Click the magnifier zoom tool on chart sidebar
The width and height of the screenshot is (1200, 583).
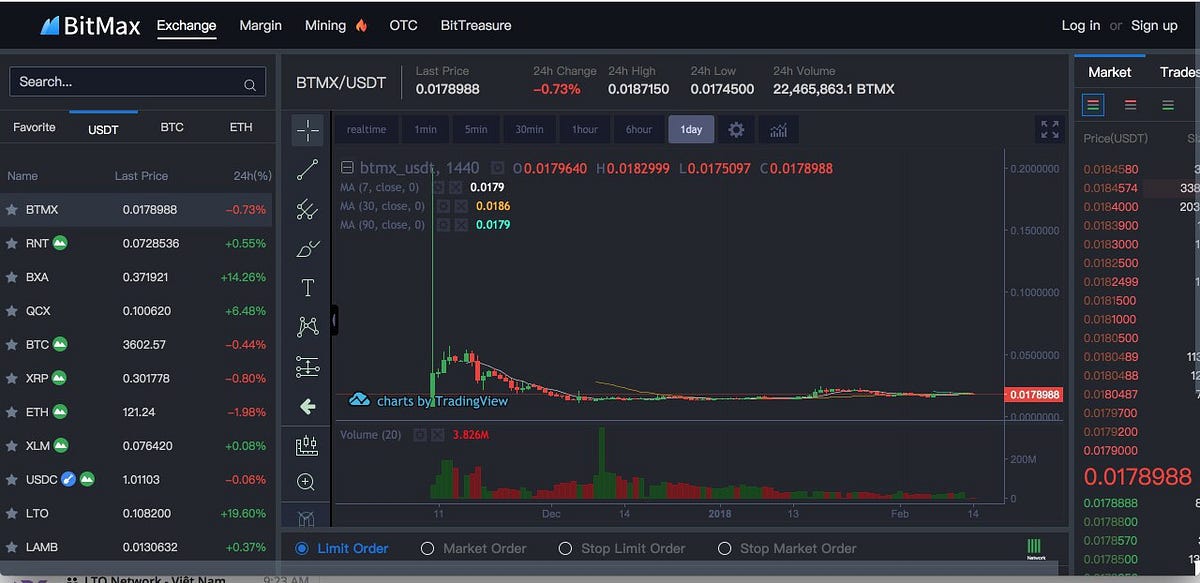point(307,481)
